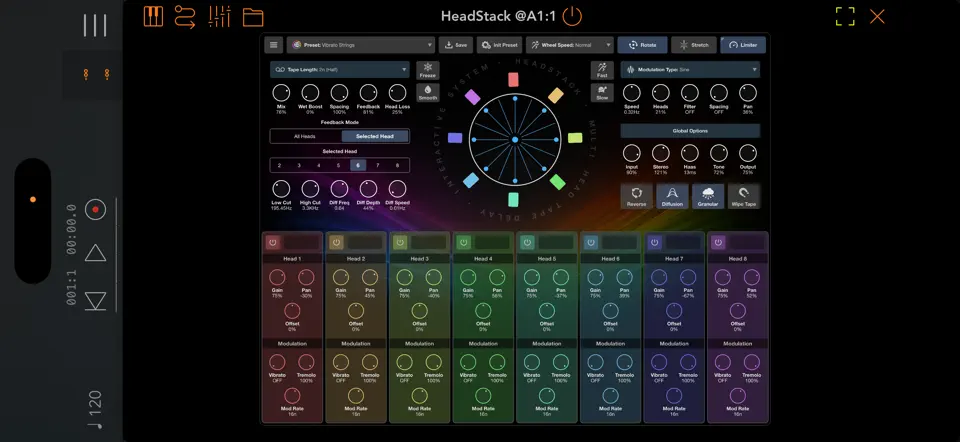
Task: Click the Init Preset button
Action: (500, 45)
